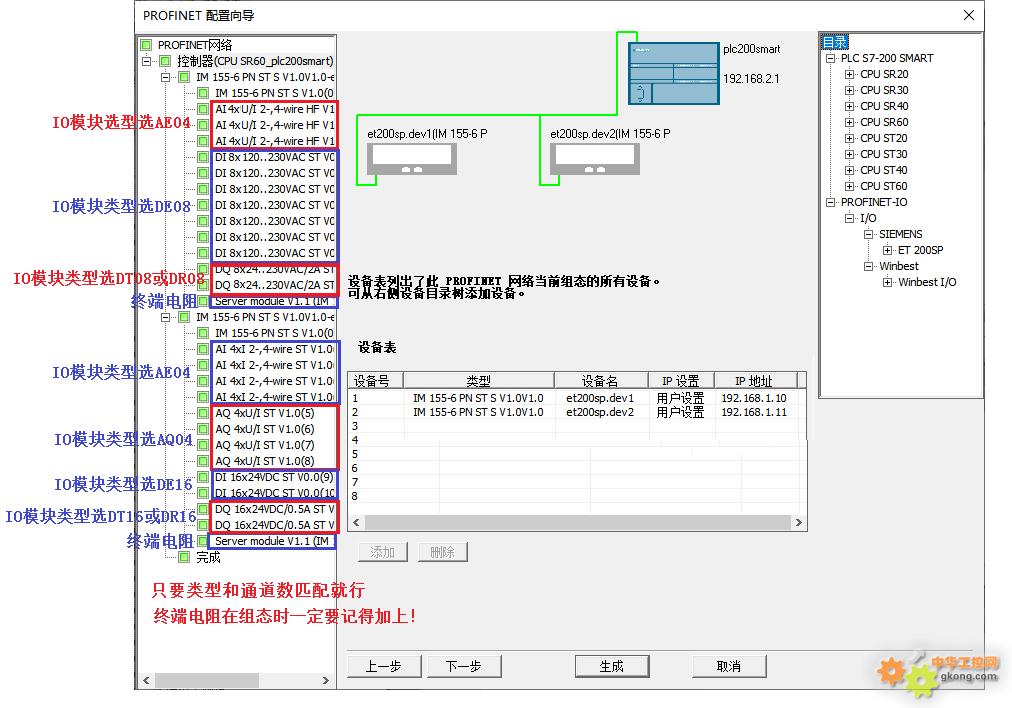Expand the CPU ST20 catalog node
This screenshot has height=708, width=1012.
(849, 138)
